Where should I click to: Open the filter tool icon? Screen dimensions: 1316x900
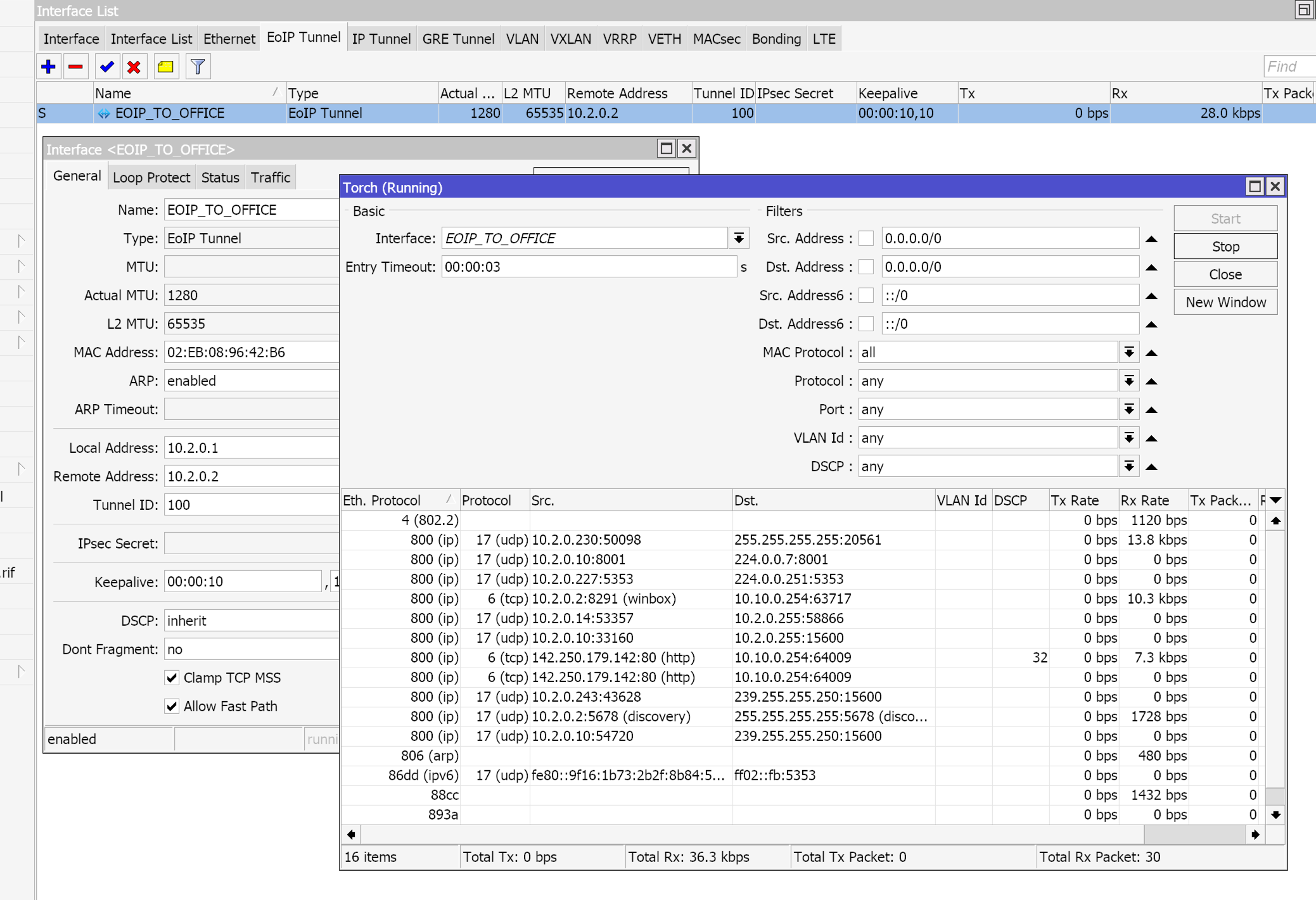tap(198, 66)
